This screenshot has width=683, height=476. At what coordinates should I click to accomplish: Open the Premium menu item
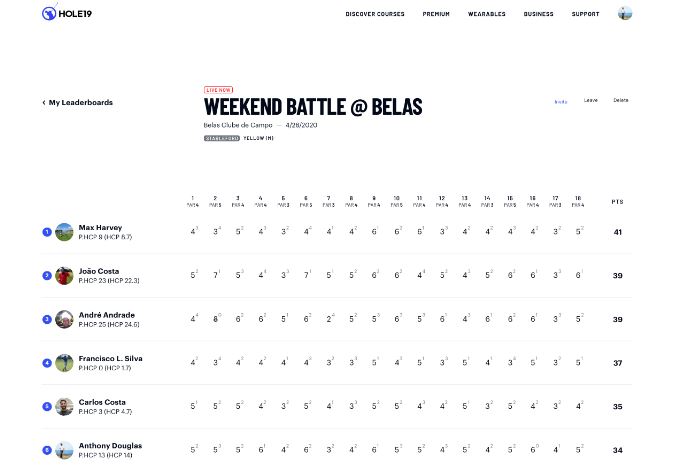(x=436, y=14)
